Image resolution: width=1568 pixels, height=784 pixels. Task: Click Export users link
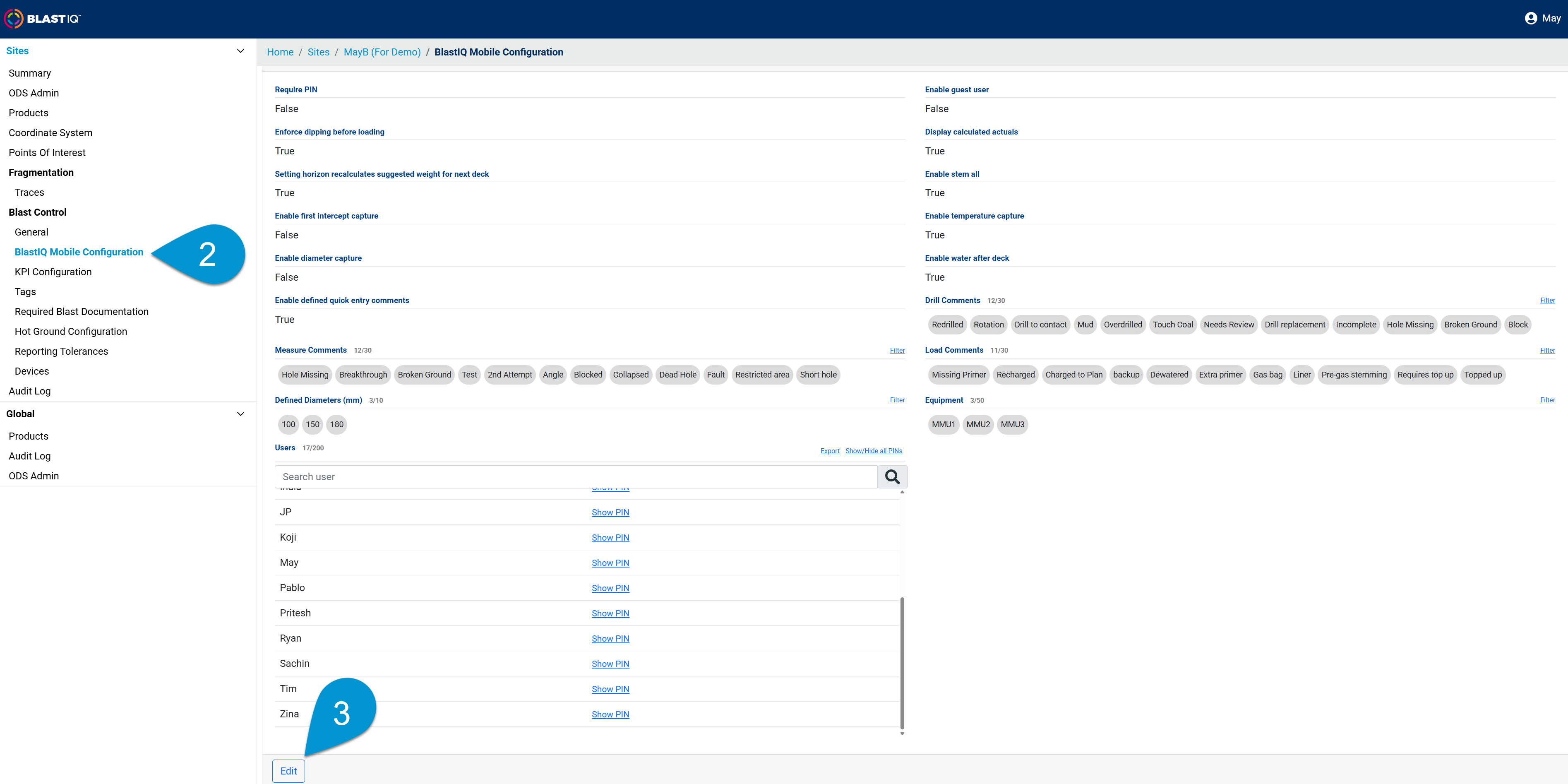pyautogui.click(x=830, y=451)
